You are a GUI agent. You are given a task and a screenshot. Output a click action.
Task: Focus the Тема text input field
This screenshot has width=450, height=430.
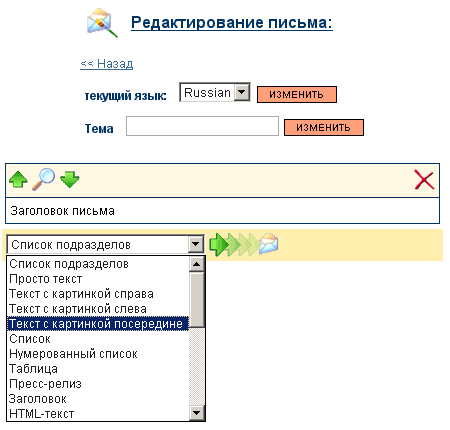(x=202, y=126)
